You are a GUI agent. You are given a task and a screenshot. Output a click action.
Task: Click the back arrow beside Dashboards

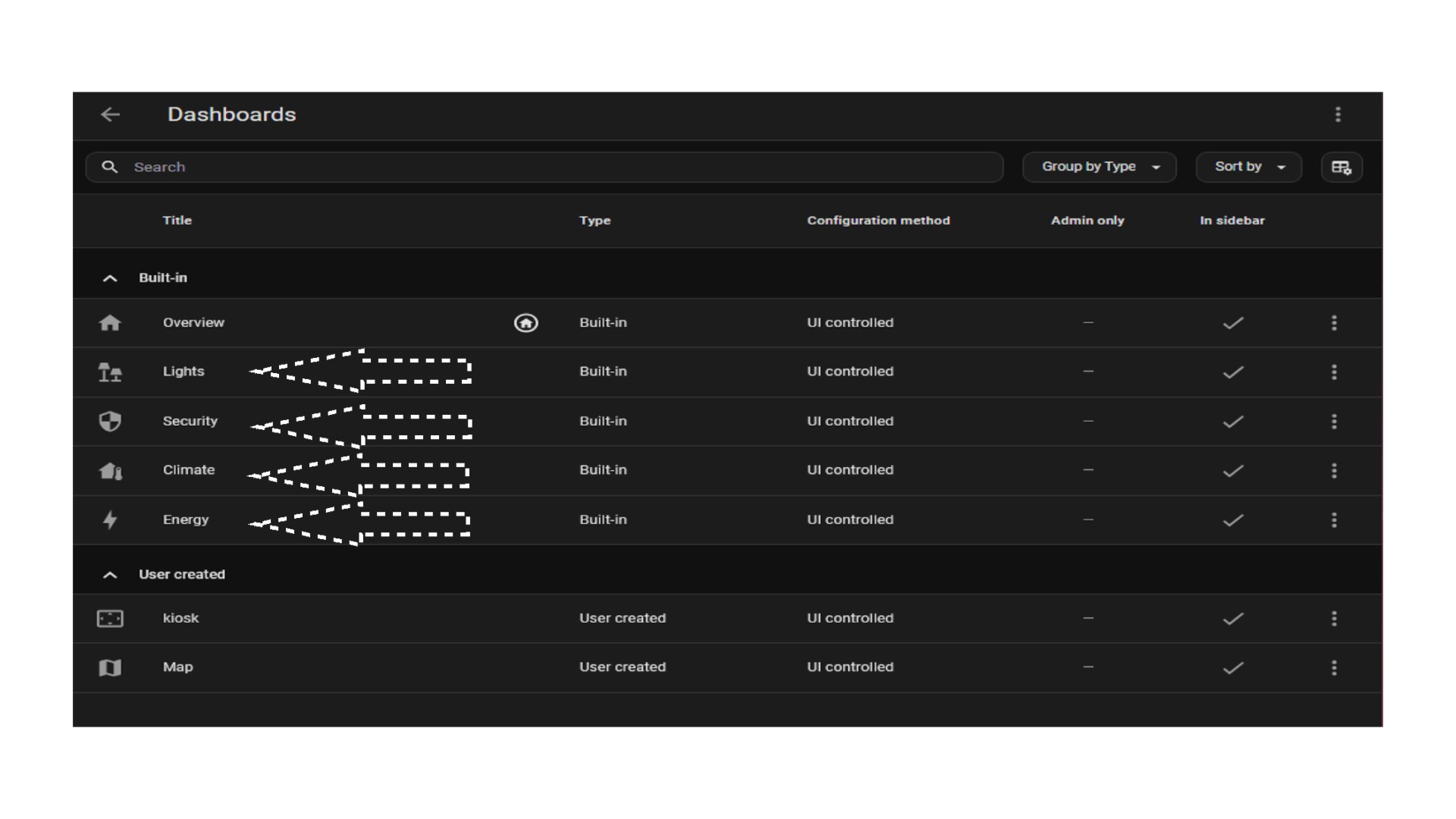[x=111, y=115]
